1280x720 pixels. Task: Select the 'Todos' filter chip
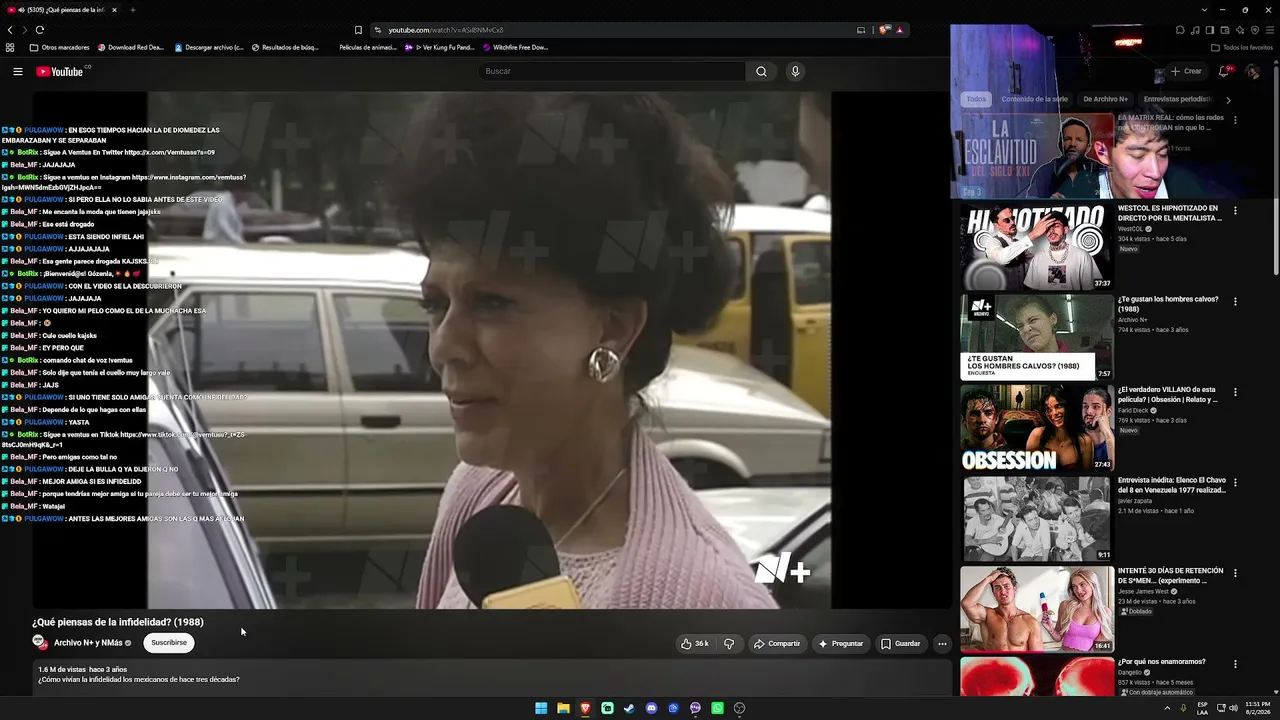tap(976, 99)
